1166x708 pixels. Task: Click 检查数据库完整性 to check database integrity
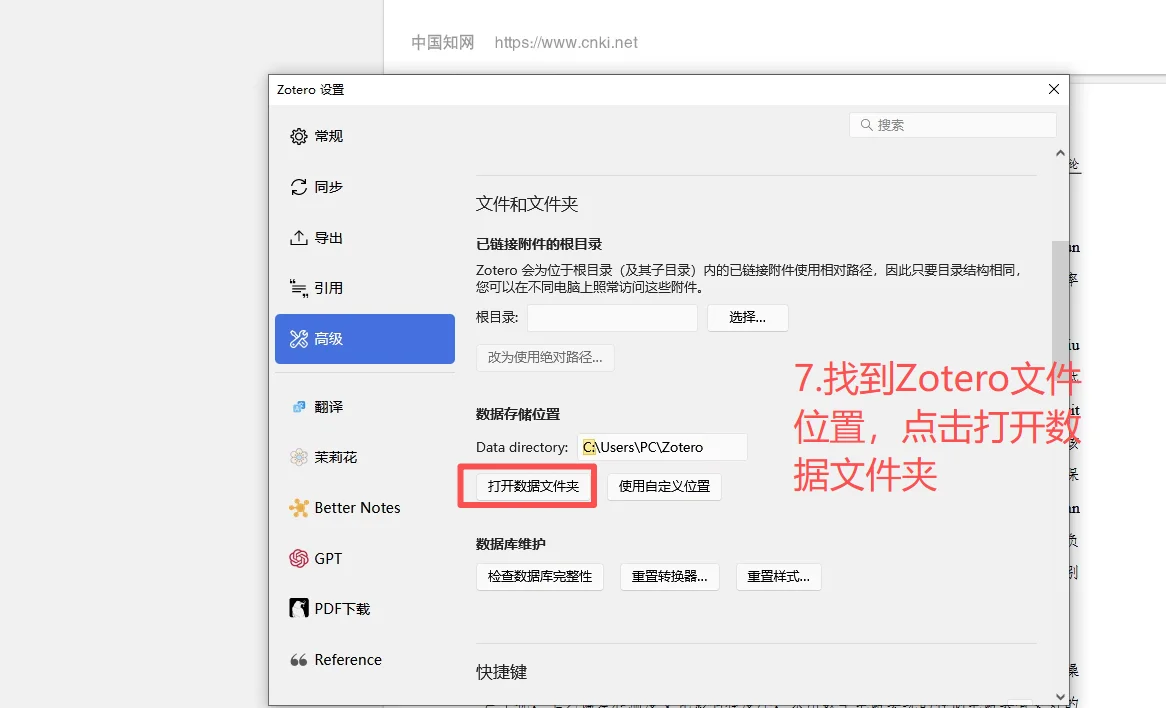tap(540, 576)
